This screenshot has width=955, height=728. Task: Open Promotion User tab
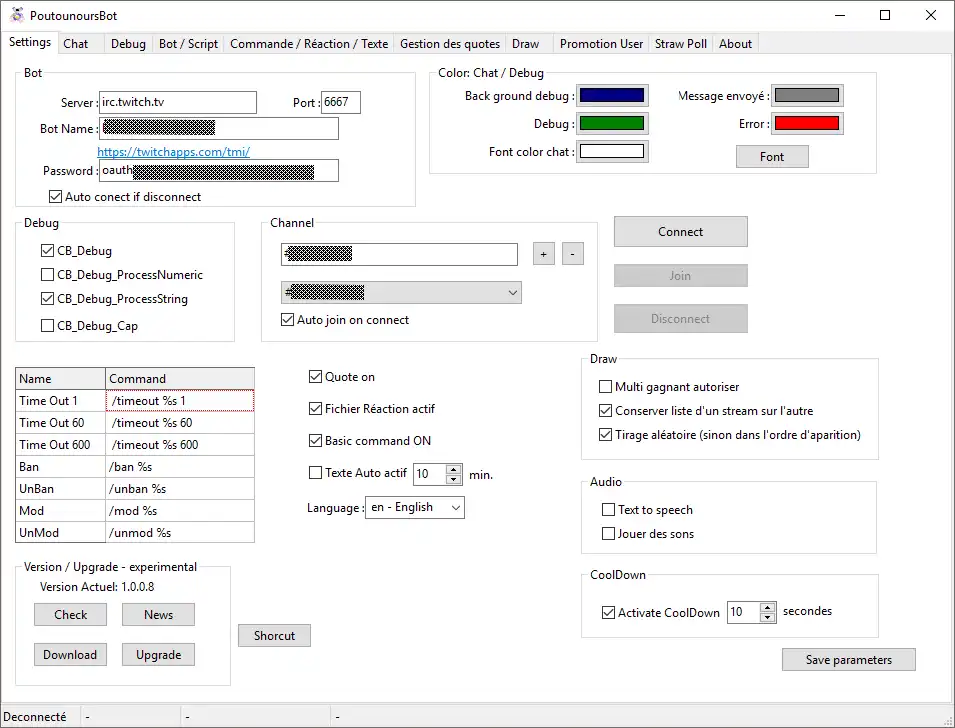601,44
